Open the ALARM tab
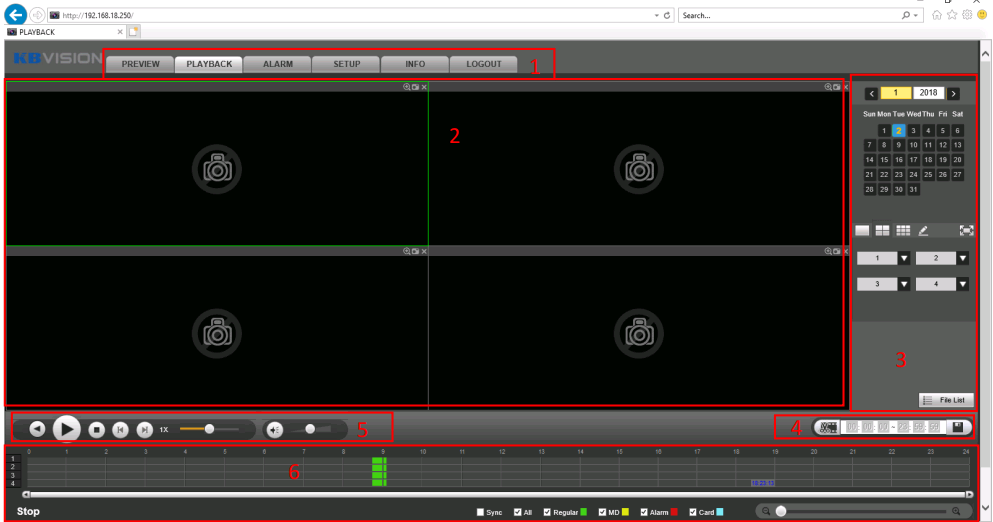This screenshot has height=522, width=993. (x=277, y=64)
